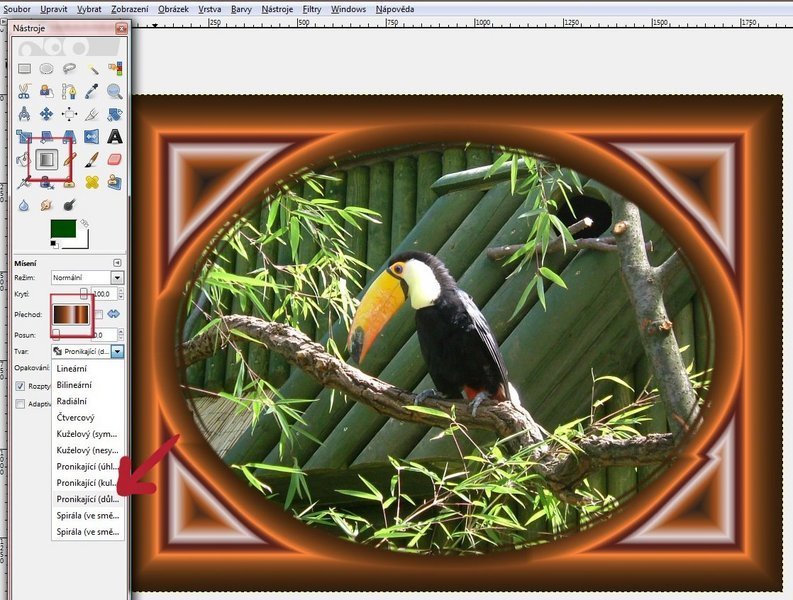This screenshot has height=600, width=793.
Task: Select the Text tool
Action: click(x=115, y=137)
